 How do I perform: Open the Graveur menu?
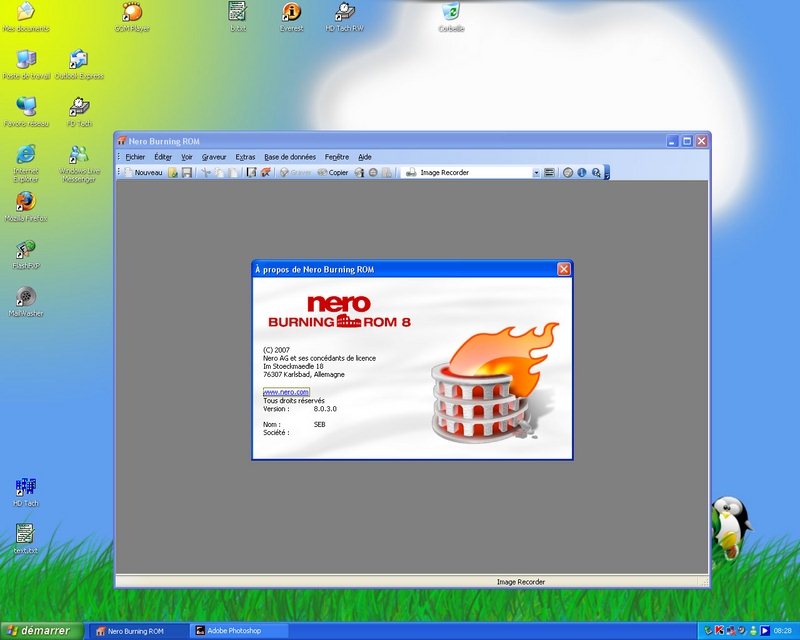pyautogui.click(x=214, y=157)
